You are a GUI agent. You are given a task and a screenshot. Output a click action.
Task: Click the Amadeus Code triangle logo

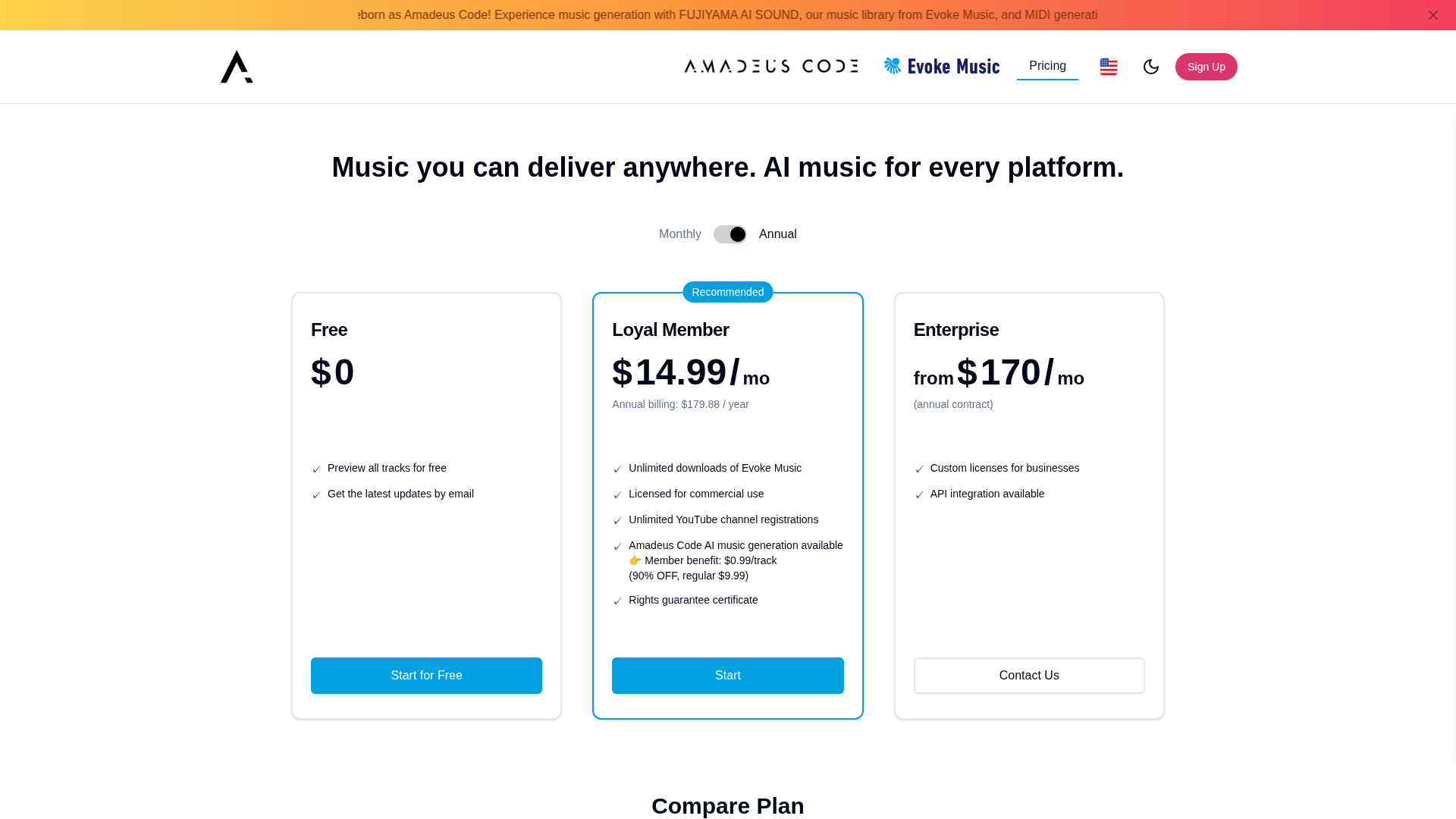(237, 67)
